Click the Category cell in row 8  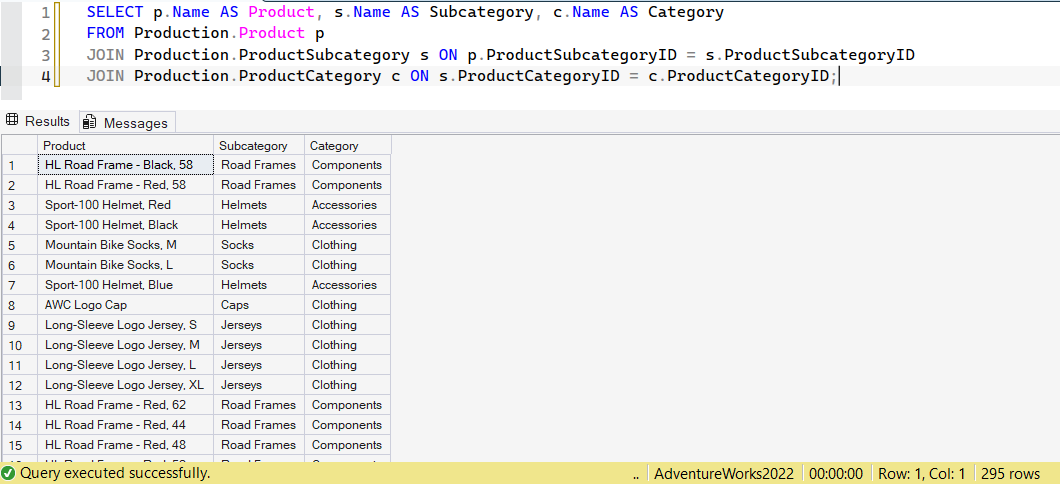coord(347,305)
